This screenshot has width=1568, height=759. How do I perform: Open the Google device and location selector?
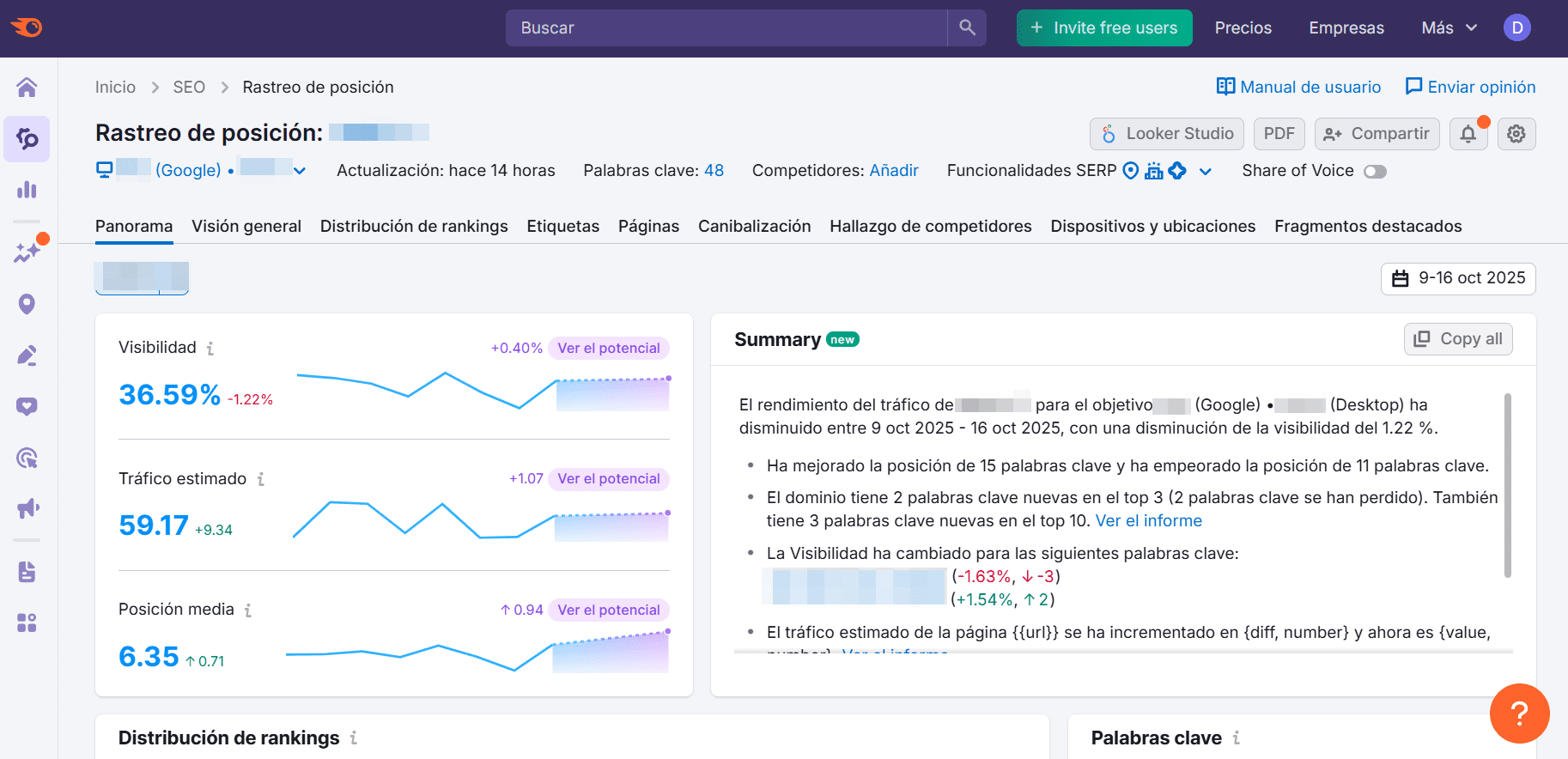click(x=202, y=170)
